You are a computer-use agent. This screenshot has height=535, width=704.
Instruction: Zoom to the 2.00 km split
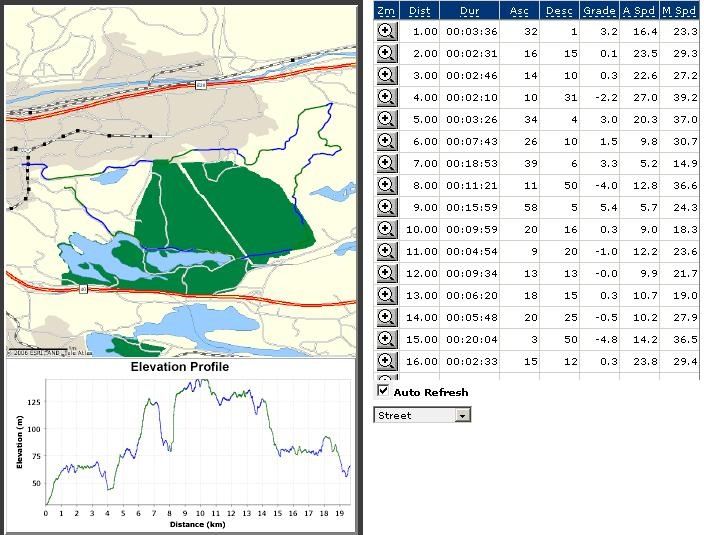click(386, 53)
